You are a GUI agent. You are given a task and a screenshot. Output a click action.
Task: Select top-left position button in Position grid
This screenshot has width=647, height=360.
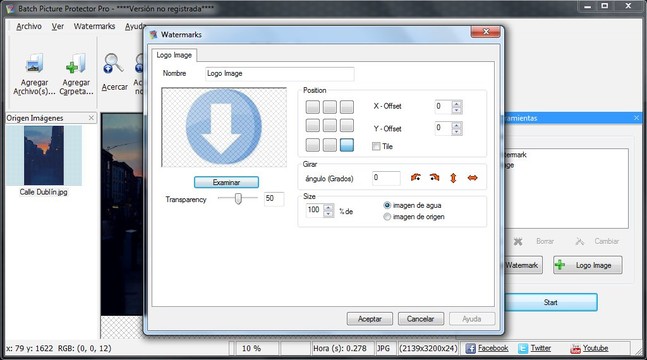[312, 107]
